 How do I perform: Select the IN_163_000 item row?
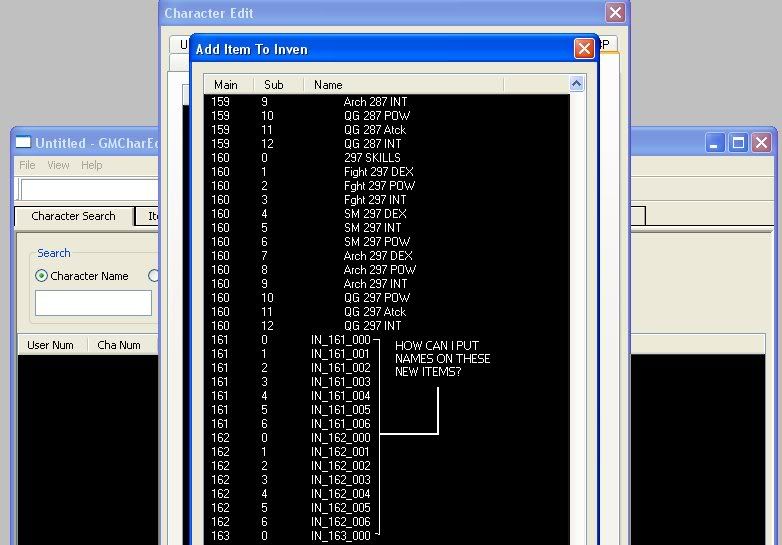pos(340,536)
